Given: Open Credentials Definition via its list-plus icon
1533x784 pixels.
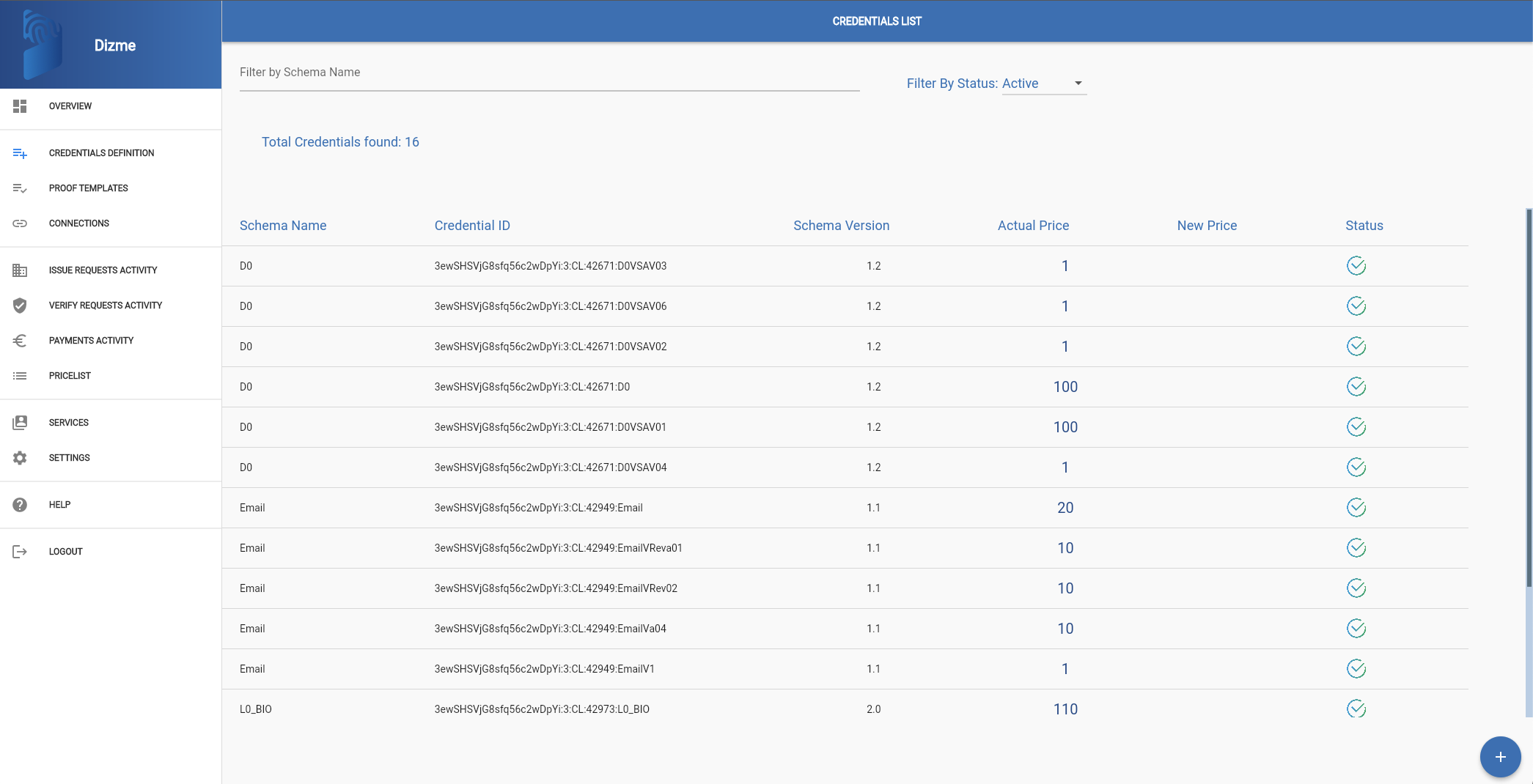Looking at the screenshot, I should point(20,153).
